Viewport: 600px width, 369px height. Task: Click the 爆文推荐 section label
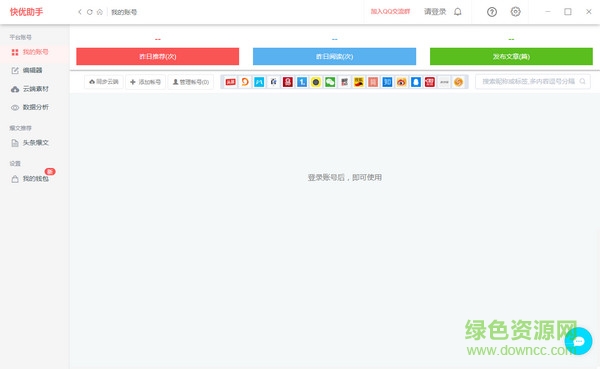pos(21,128)
